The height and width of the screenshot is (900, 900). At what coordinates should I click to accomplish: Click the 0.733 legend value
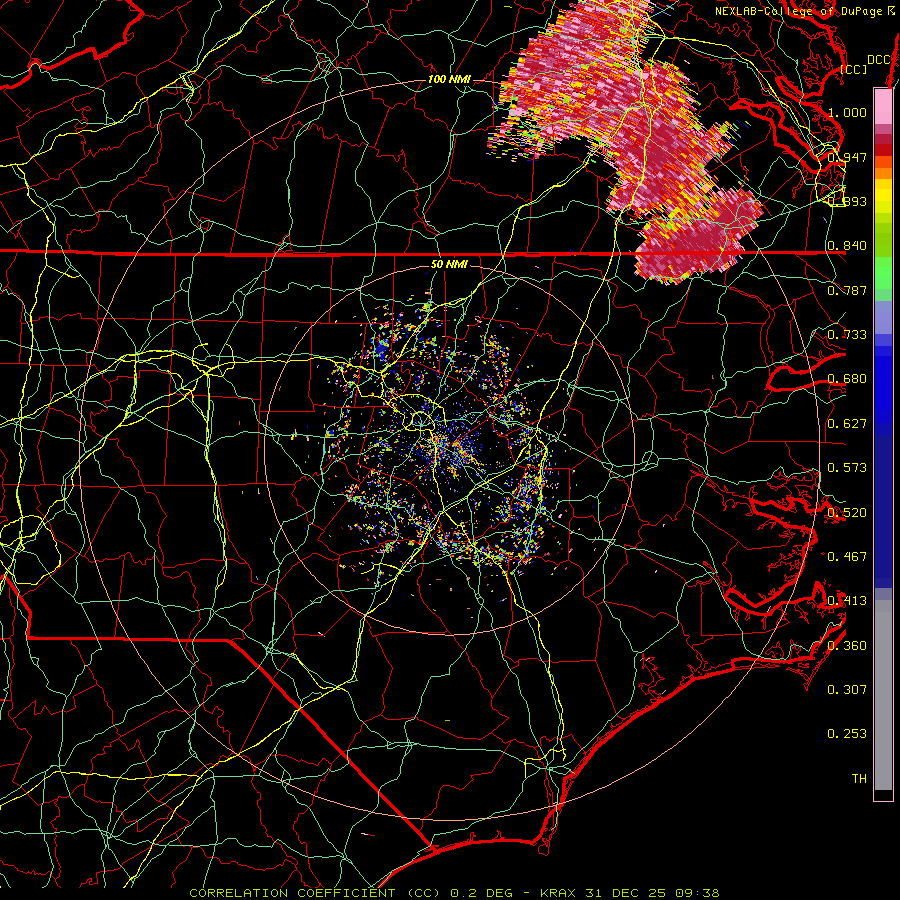point(847,335)
